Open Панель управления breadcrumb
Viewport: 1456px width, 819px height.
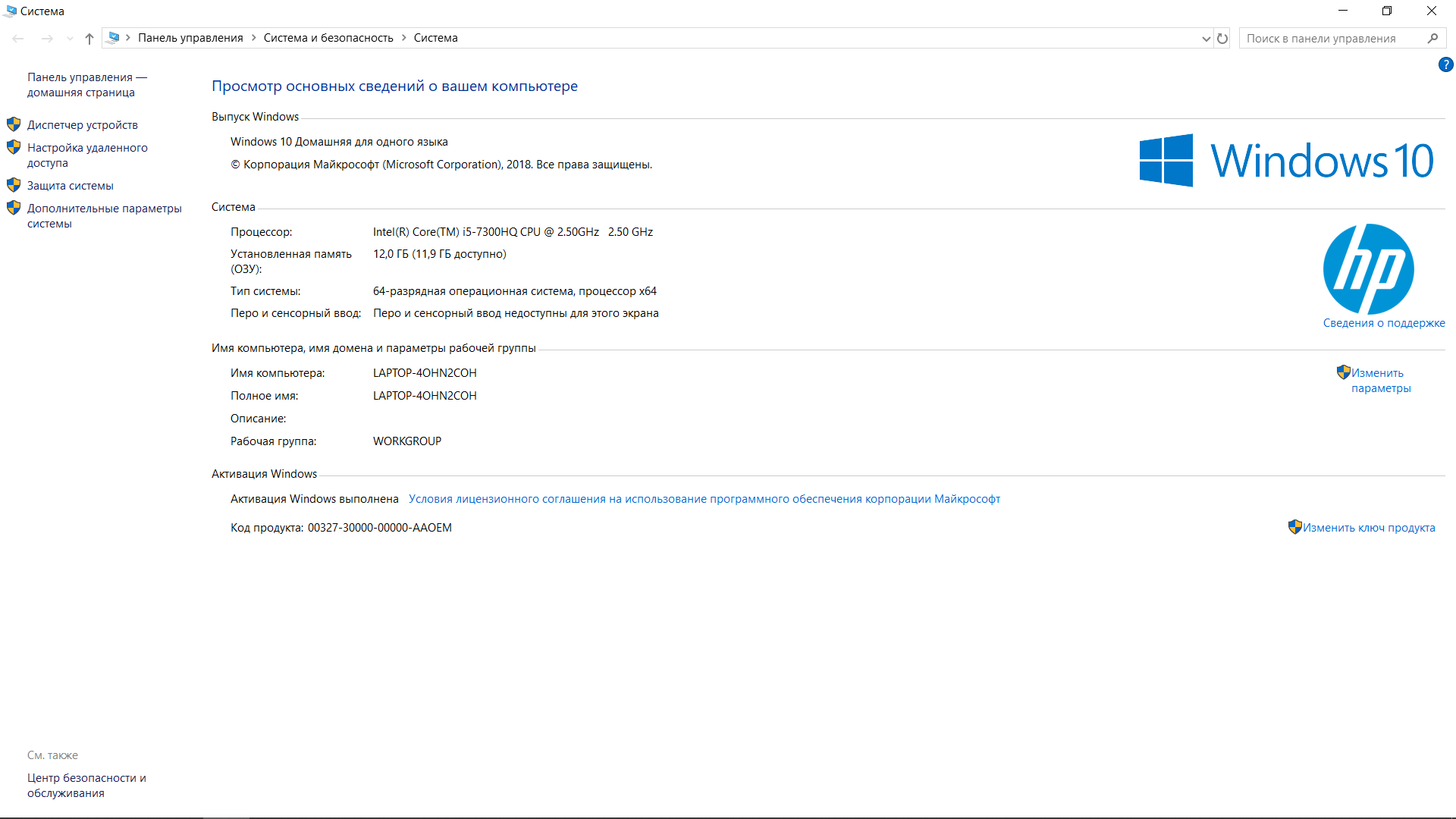coord(190,38)
